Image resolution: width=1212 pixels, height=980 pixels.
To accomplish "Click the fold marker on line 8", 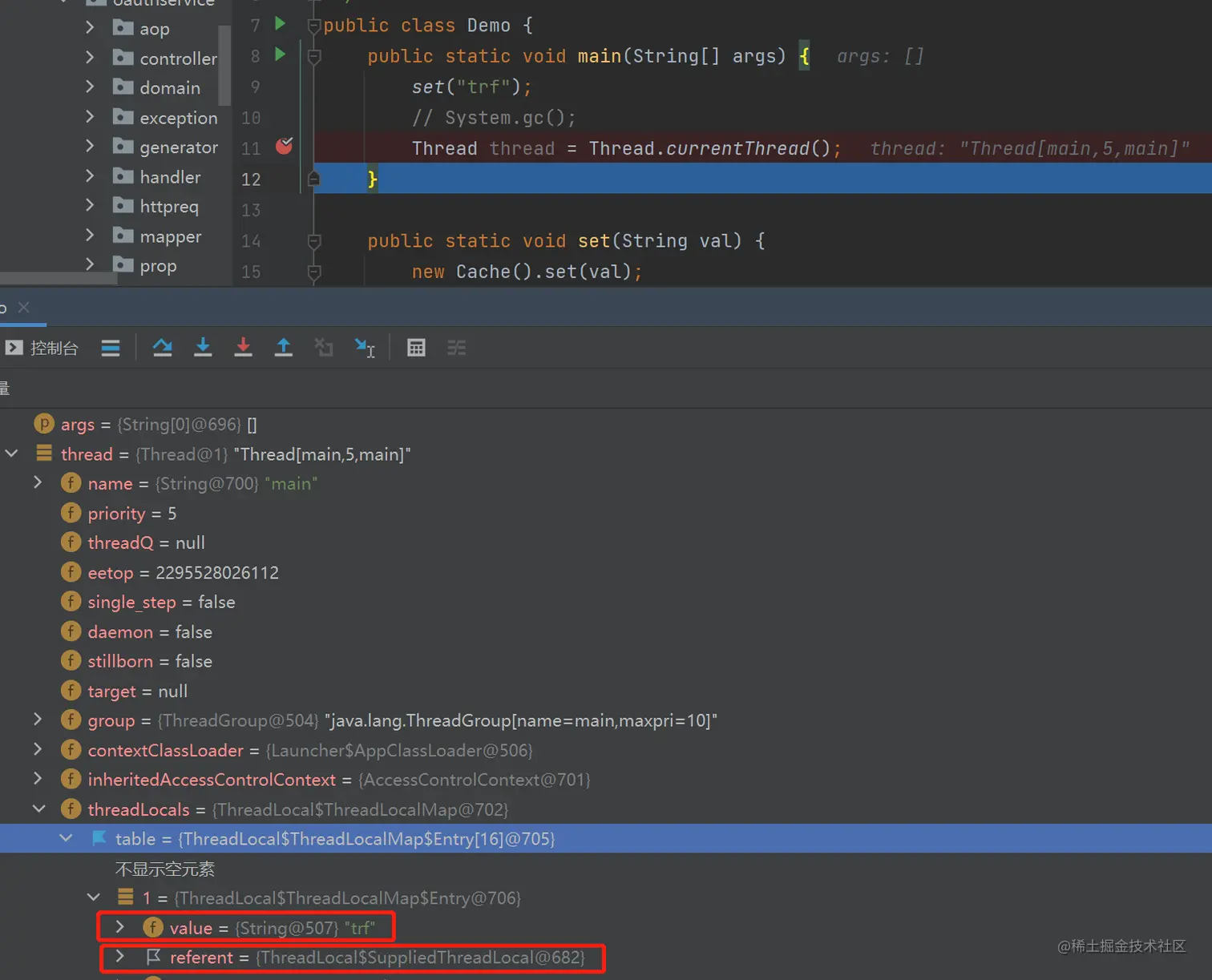I will 314,56.
